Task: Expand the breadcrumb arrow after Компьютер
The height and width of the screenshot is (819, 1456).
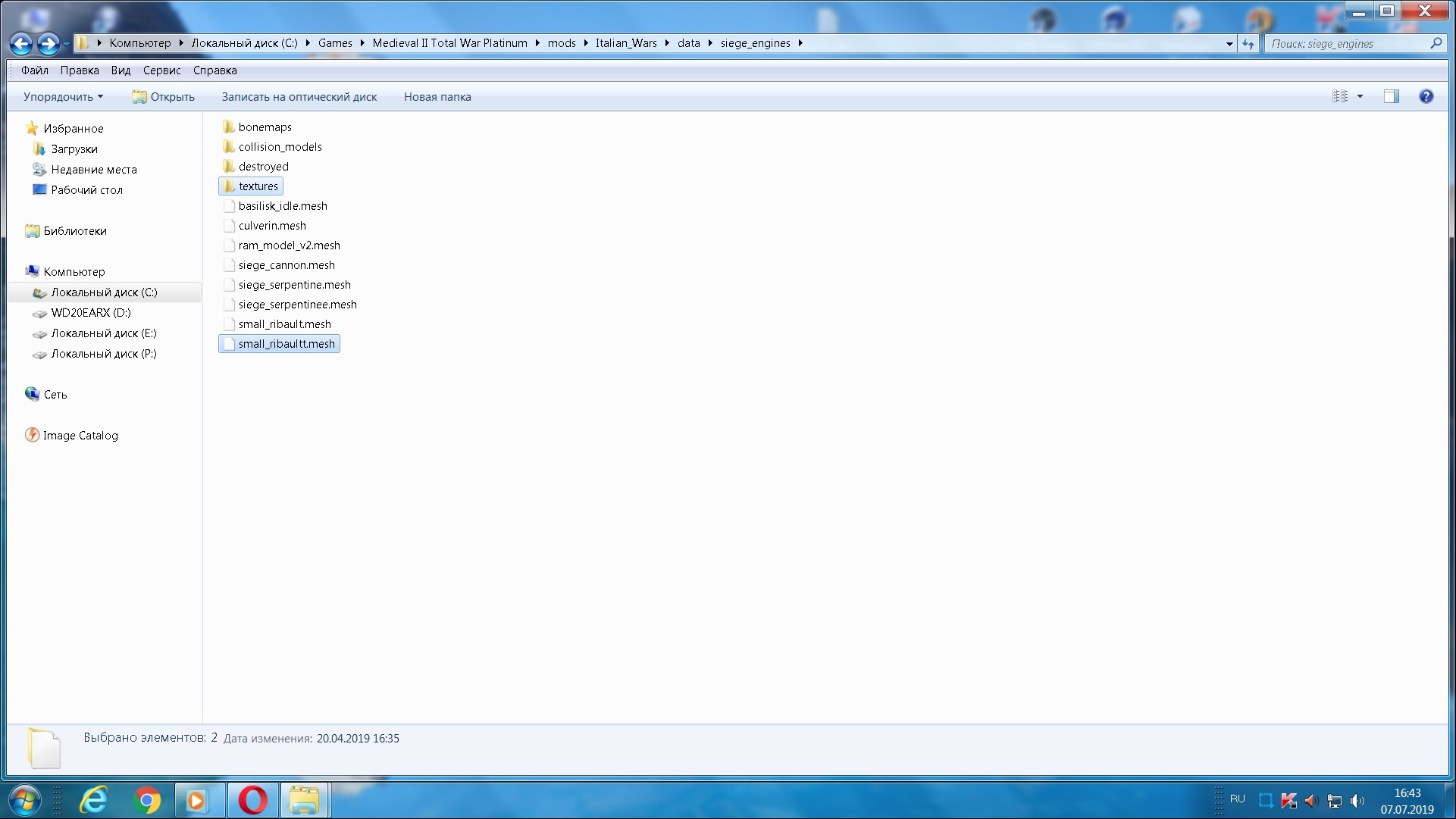Action: (x=181, y=43)
